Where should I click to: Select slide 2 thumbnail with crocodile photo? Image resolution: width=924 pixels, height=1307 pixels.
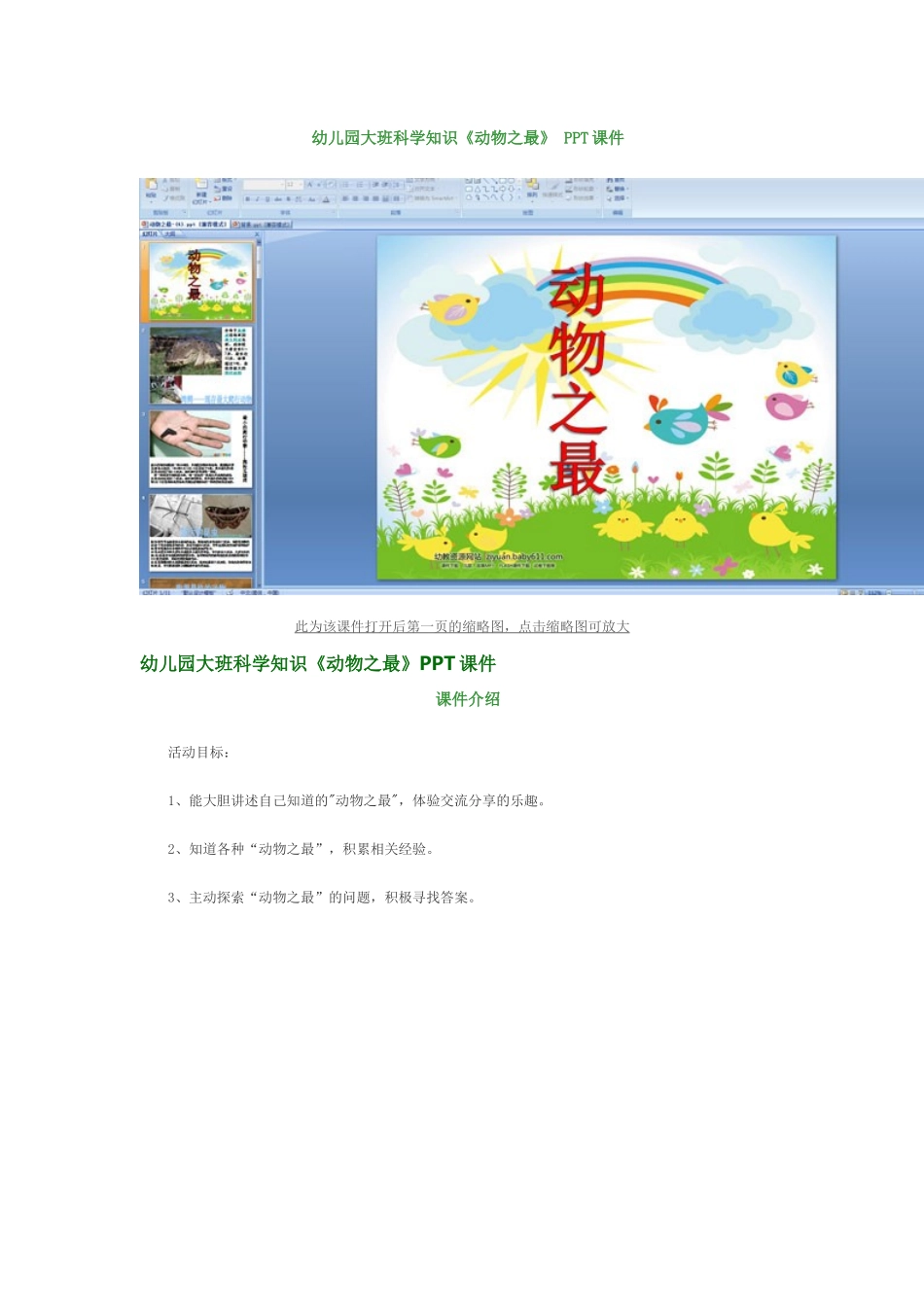pos(200,365)
